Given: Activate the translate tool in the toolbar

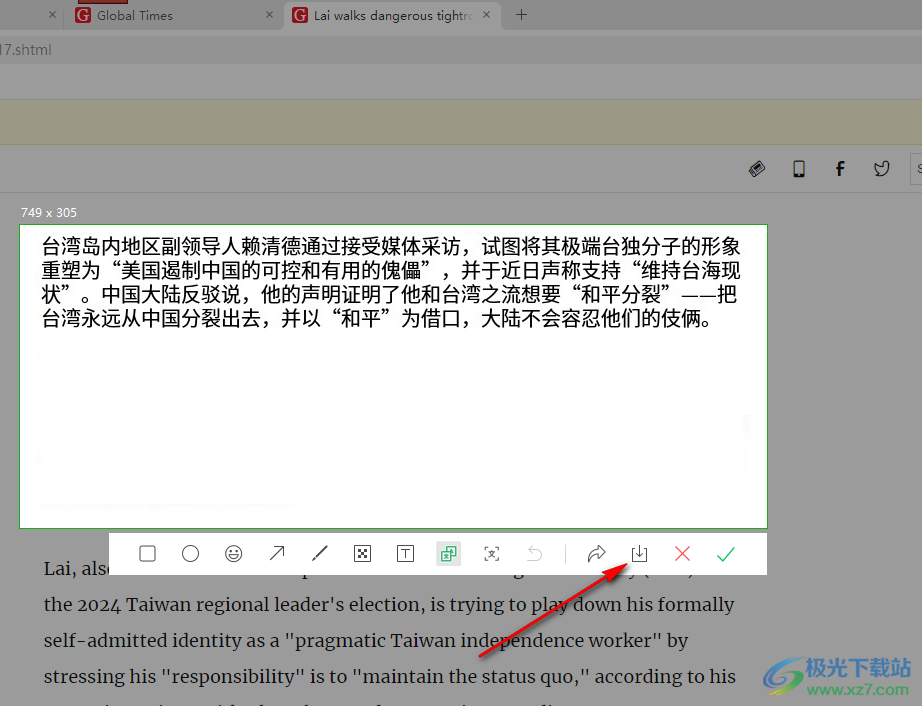Looking at the screenshot, I should click(448, 553).
